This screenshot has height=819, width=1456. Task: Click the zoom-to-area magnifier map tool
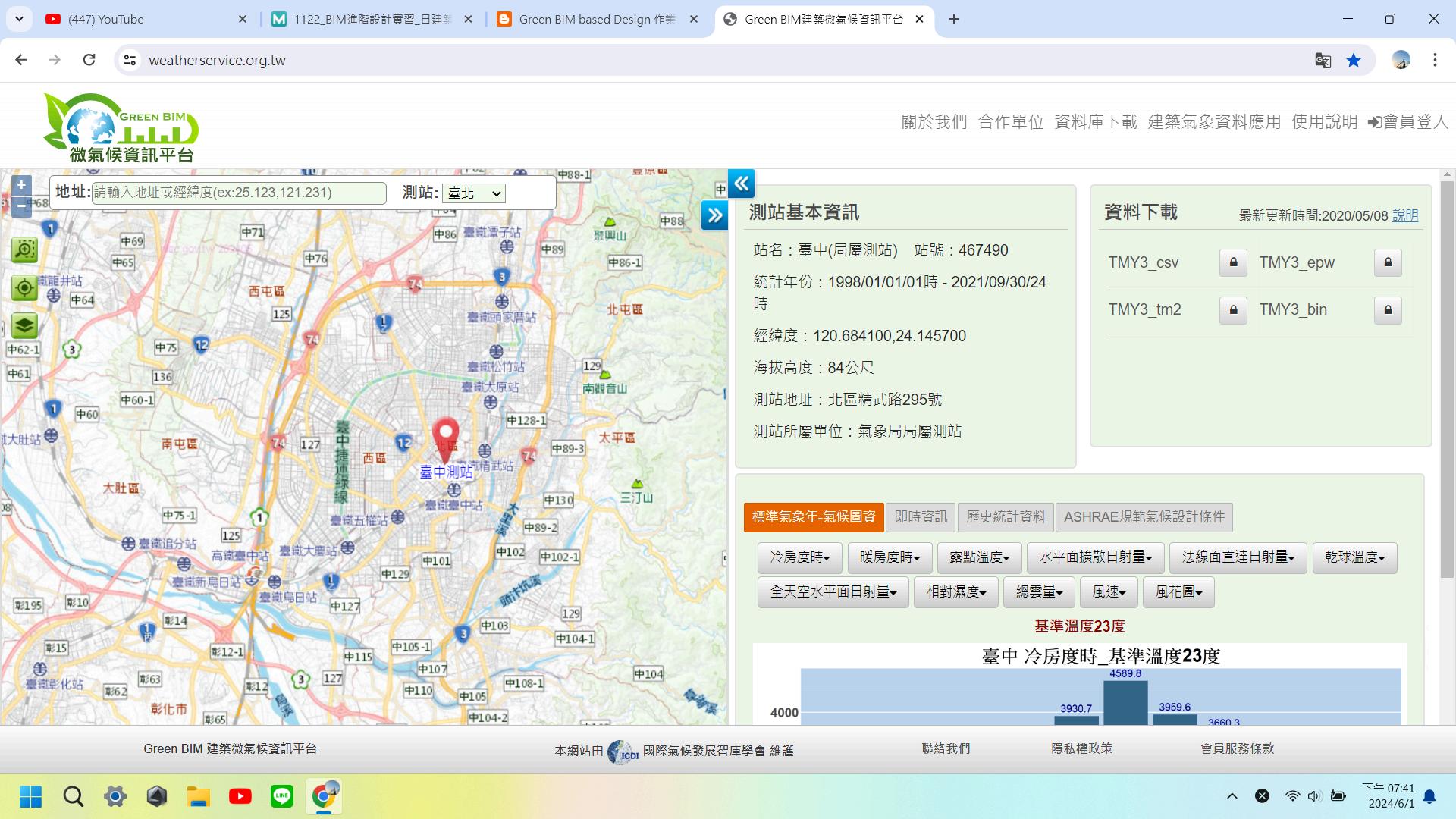(x=24, y=249)
